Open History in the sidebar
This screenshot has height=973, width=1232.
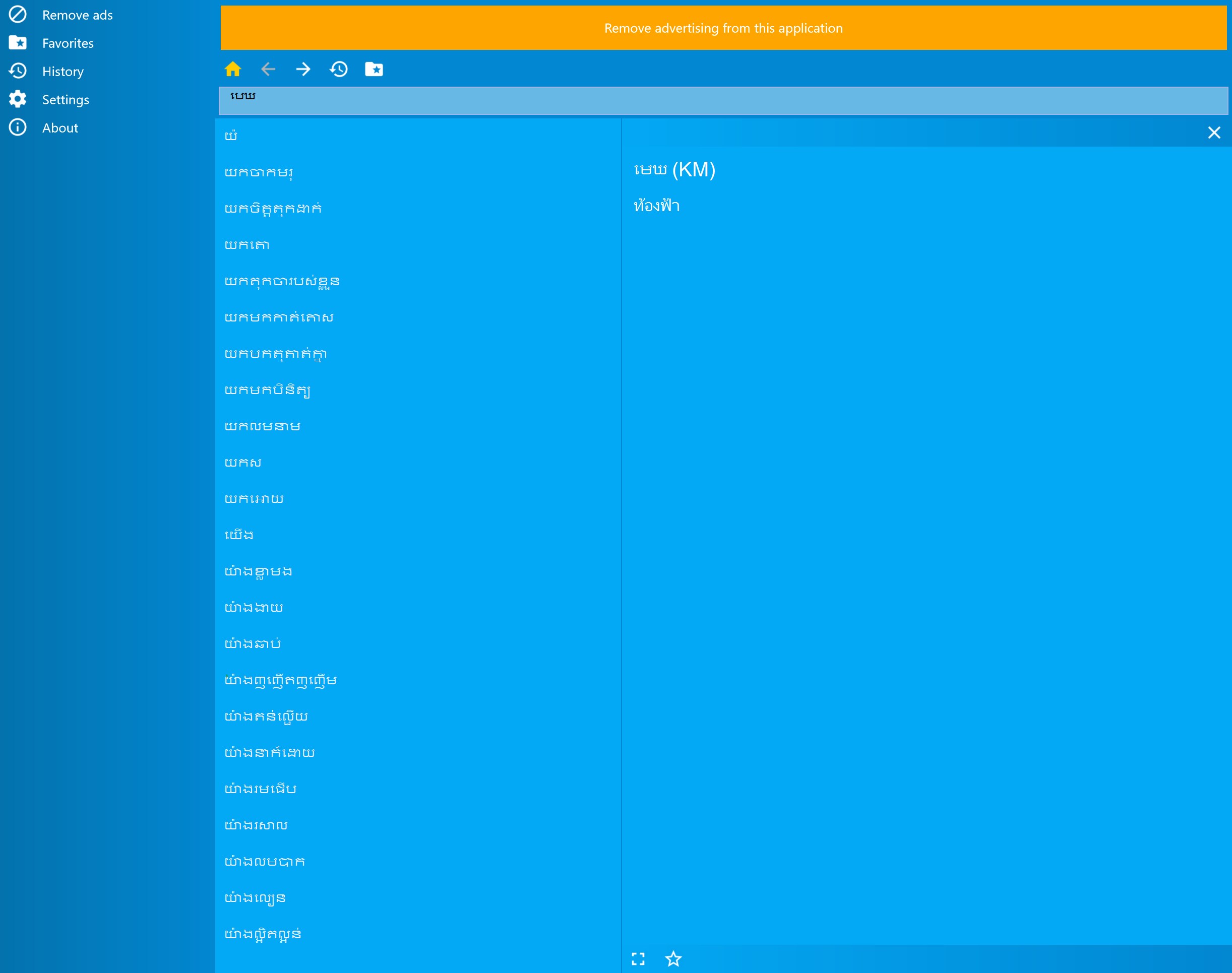[x=63, y=71]
